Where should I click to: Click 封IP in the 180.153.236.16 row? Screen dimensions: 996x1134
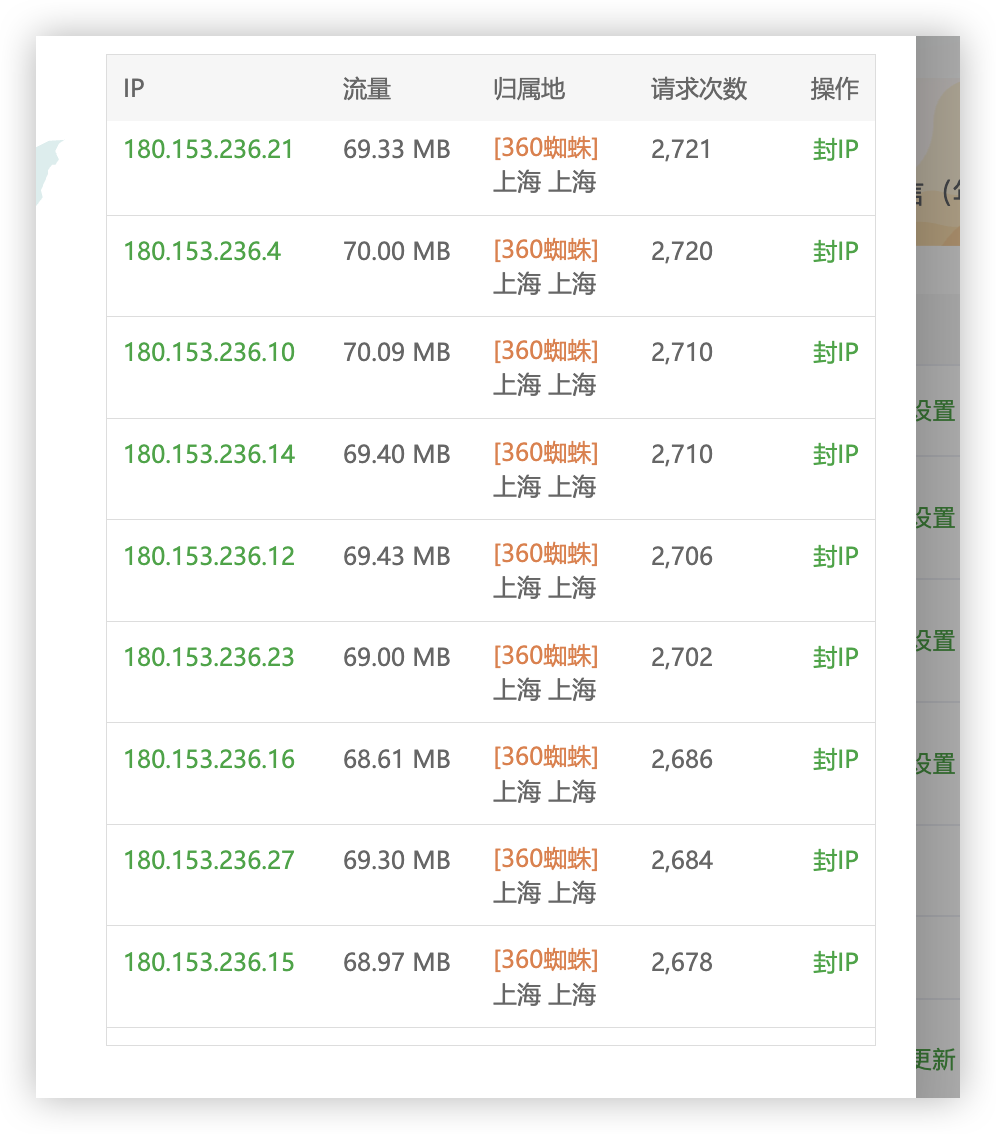click(835, 760)
